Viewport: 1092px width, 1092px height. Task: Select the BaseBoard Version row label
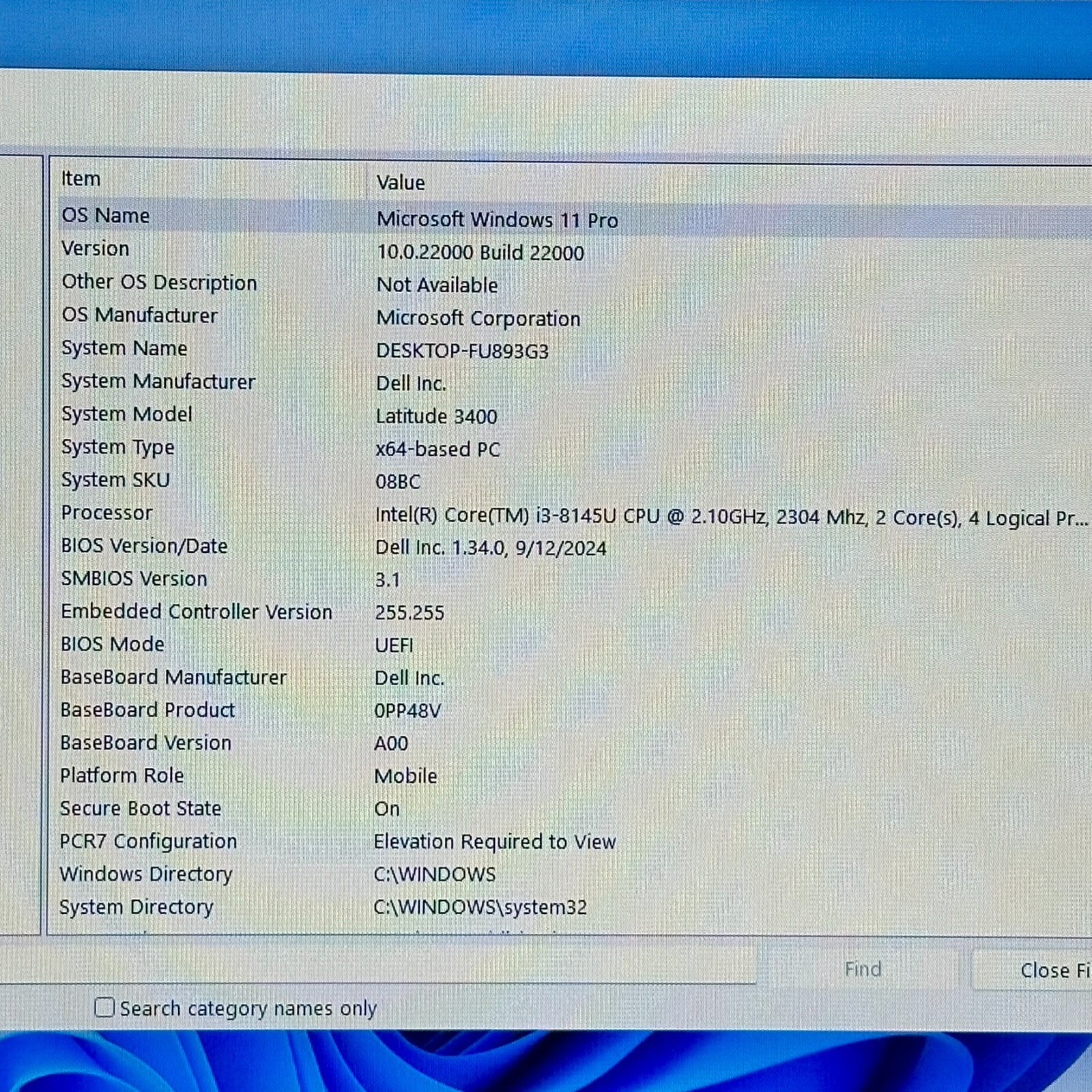point(145,743)
